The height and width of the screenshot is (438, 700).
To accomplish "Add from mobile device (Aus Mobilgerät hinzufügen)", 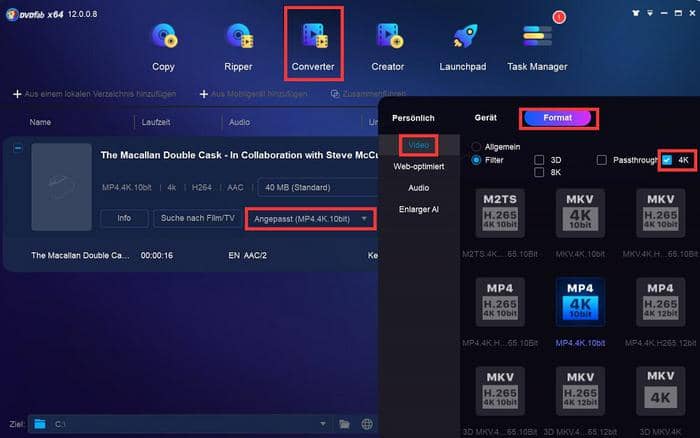I will 254,94.
